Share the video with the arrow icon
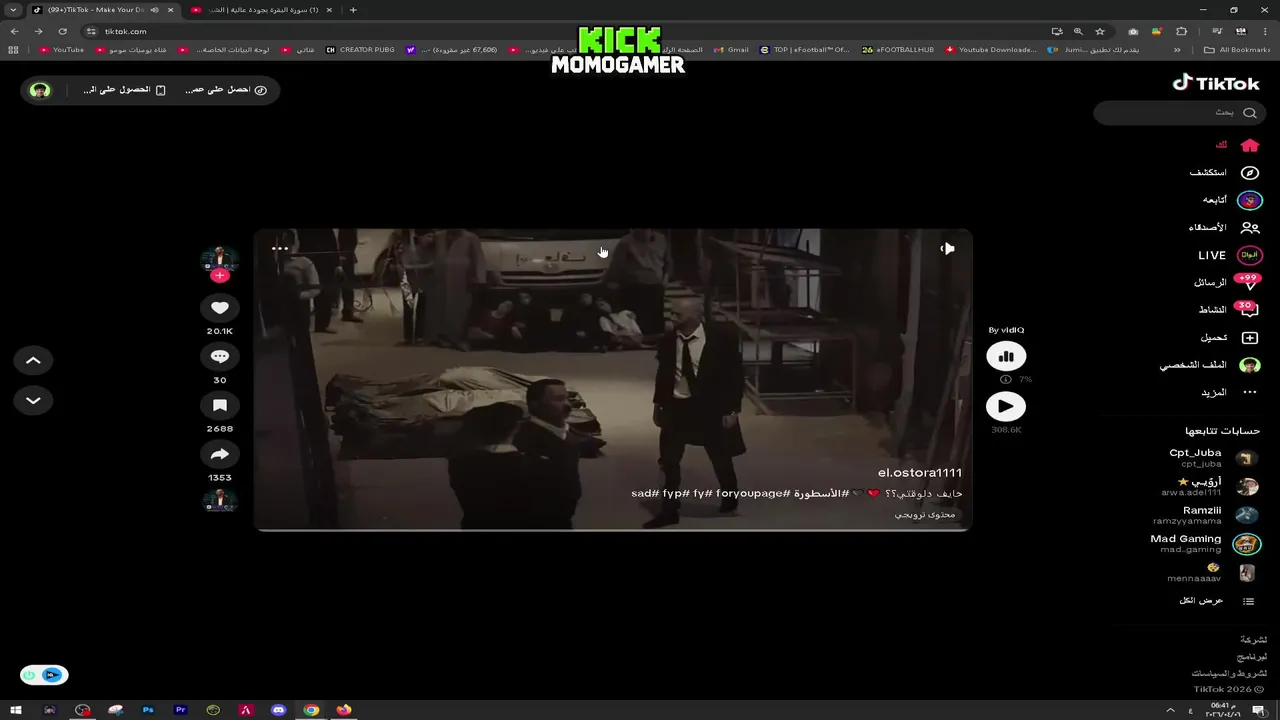This screenshot has width=1280, height=720. coord(220,454)
